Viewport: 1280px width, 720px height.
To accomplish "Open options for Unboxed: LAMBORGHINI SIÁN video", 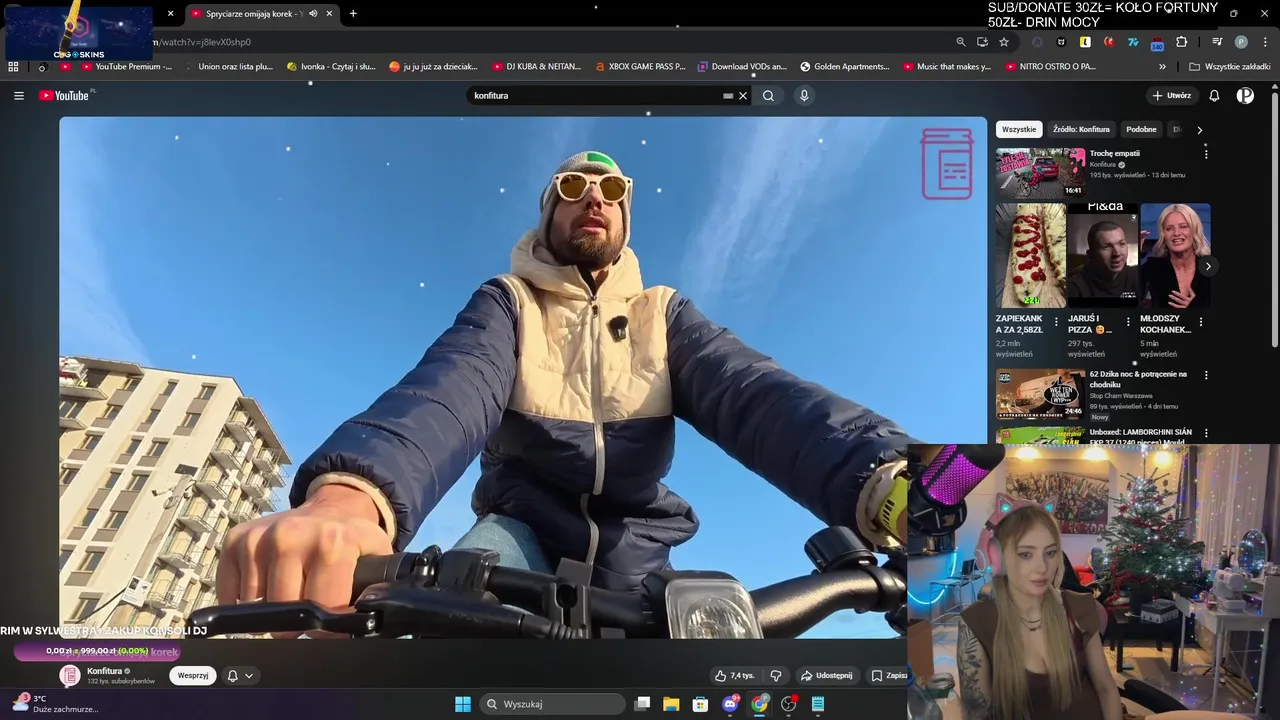I will coord(1206,434).
